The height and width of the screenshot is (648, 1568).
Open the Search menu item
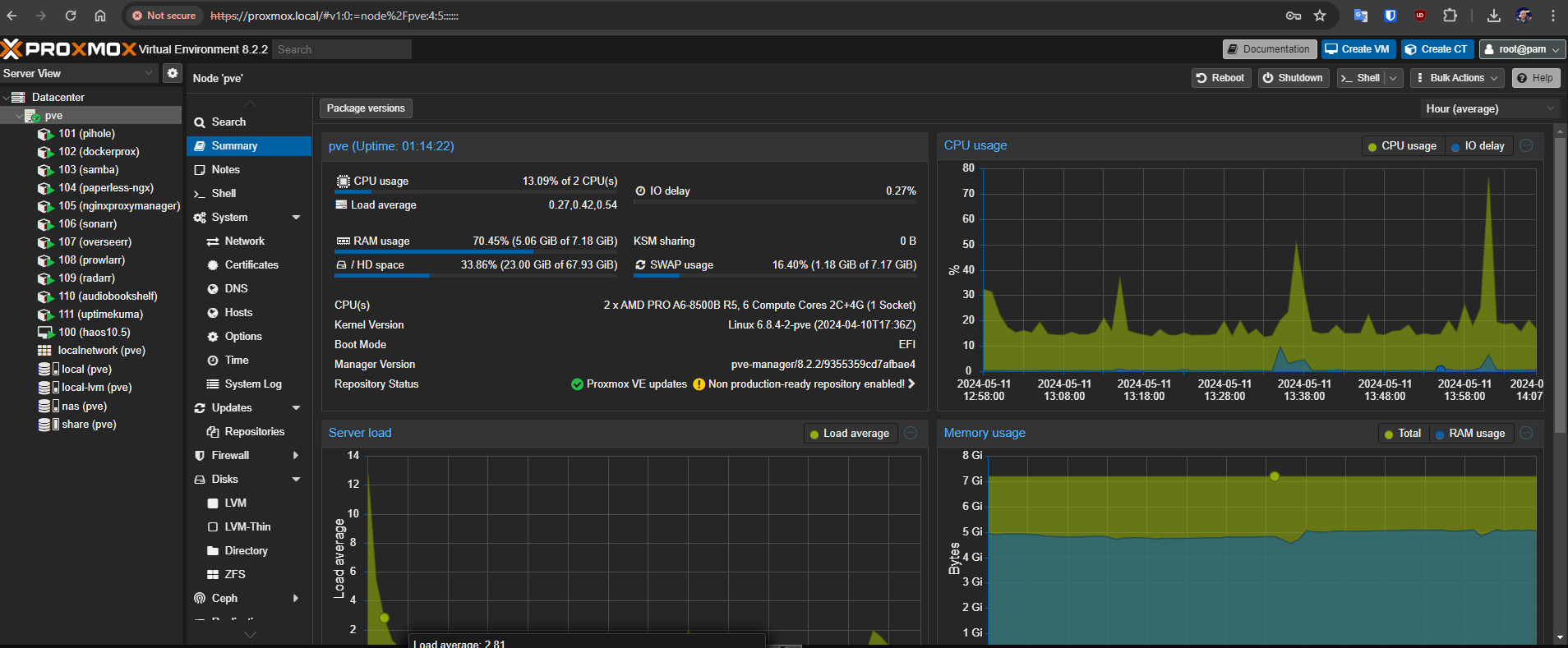click(x=249, y=122)
